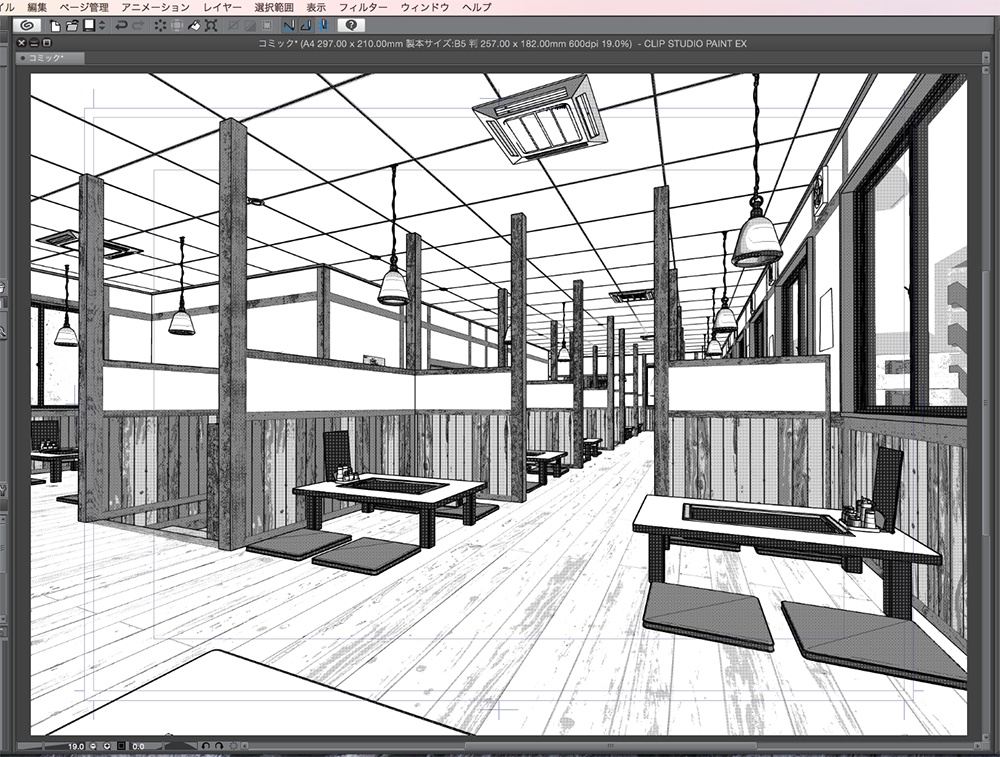
Task: Select the コミック* canvas tab
Action: (x=50, y=58)
